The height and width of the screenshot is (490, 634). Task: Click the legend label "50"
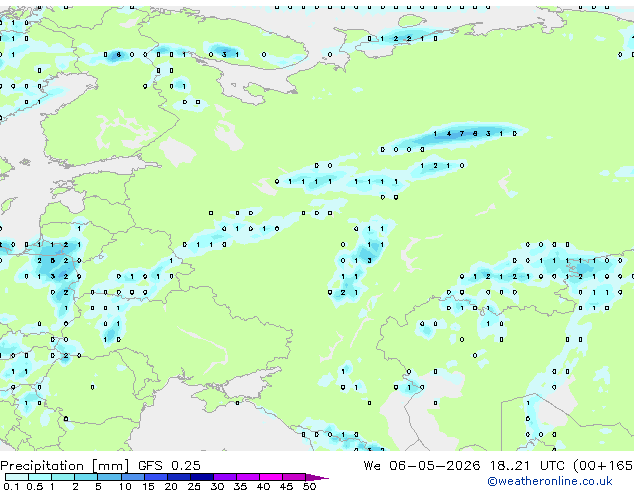[x=309, y=486]
